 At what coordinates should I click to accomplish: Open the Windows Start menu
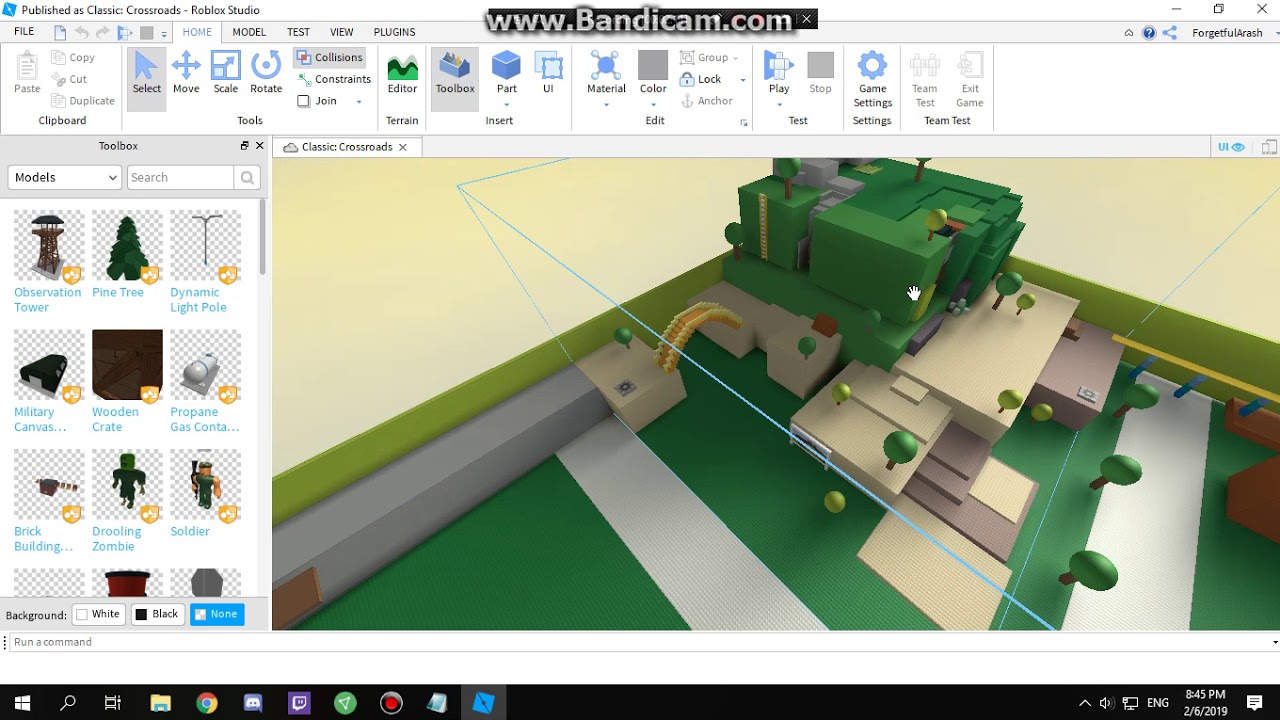[x=22, y=703]
